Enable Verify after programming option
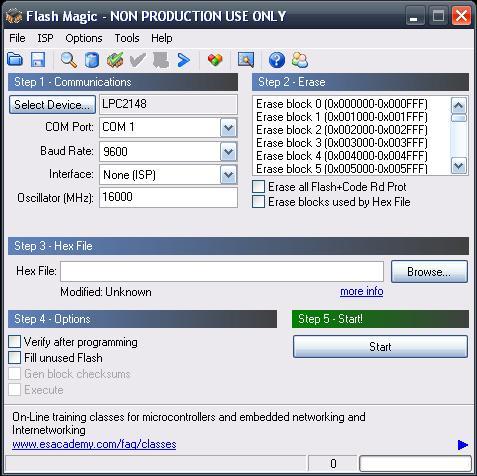This screenshot has height=476, width=477. tap(14, 342)
